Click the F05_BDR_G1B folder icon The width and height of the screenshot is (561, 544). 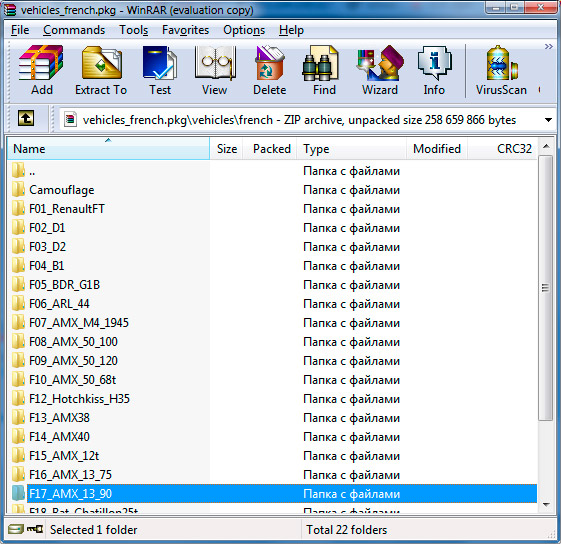click(18, 285)
